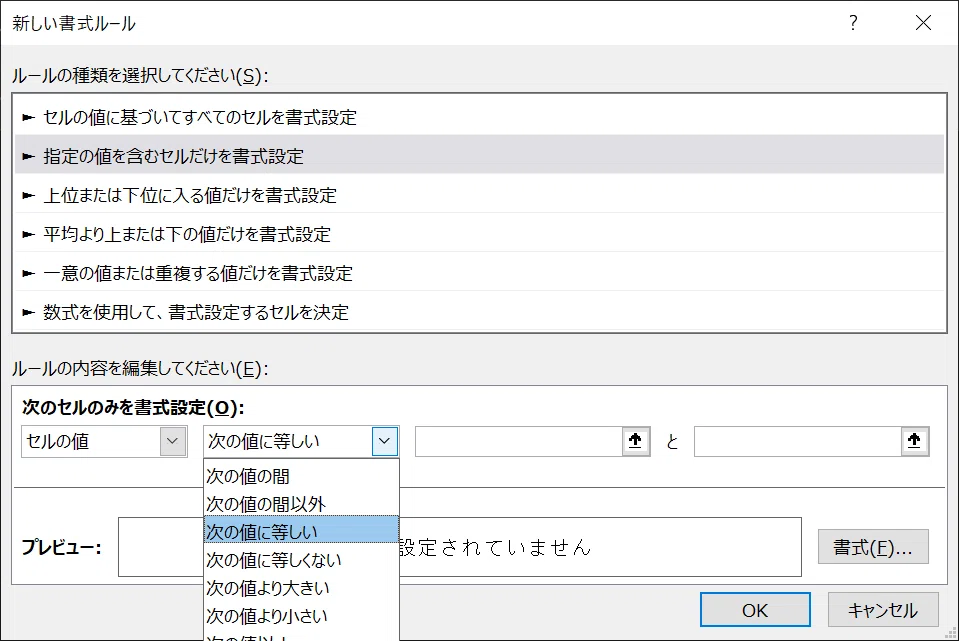Click the first value input field
Screen dimensions: 959x641
pyautogui.click(x=519, y=441)
